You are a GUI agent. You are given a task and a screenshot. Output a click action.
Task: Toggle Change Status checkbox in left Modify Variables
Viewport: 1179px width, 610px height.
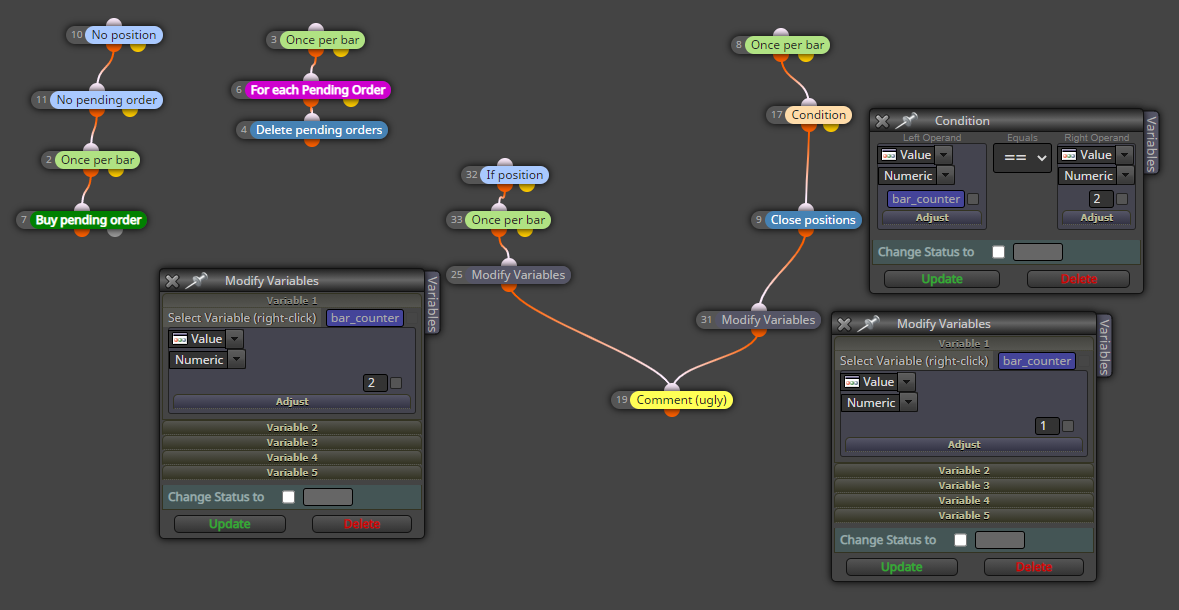(288, 496)
